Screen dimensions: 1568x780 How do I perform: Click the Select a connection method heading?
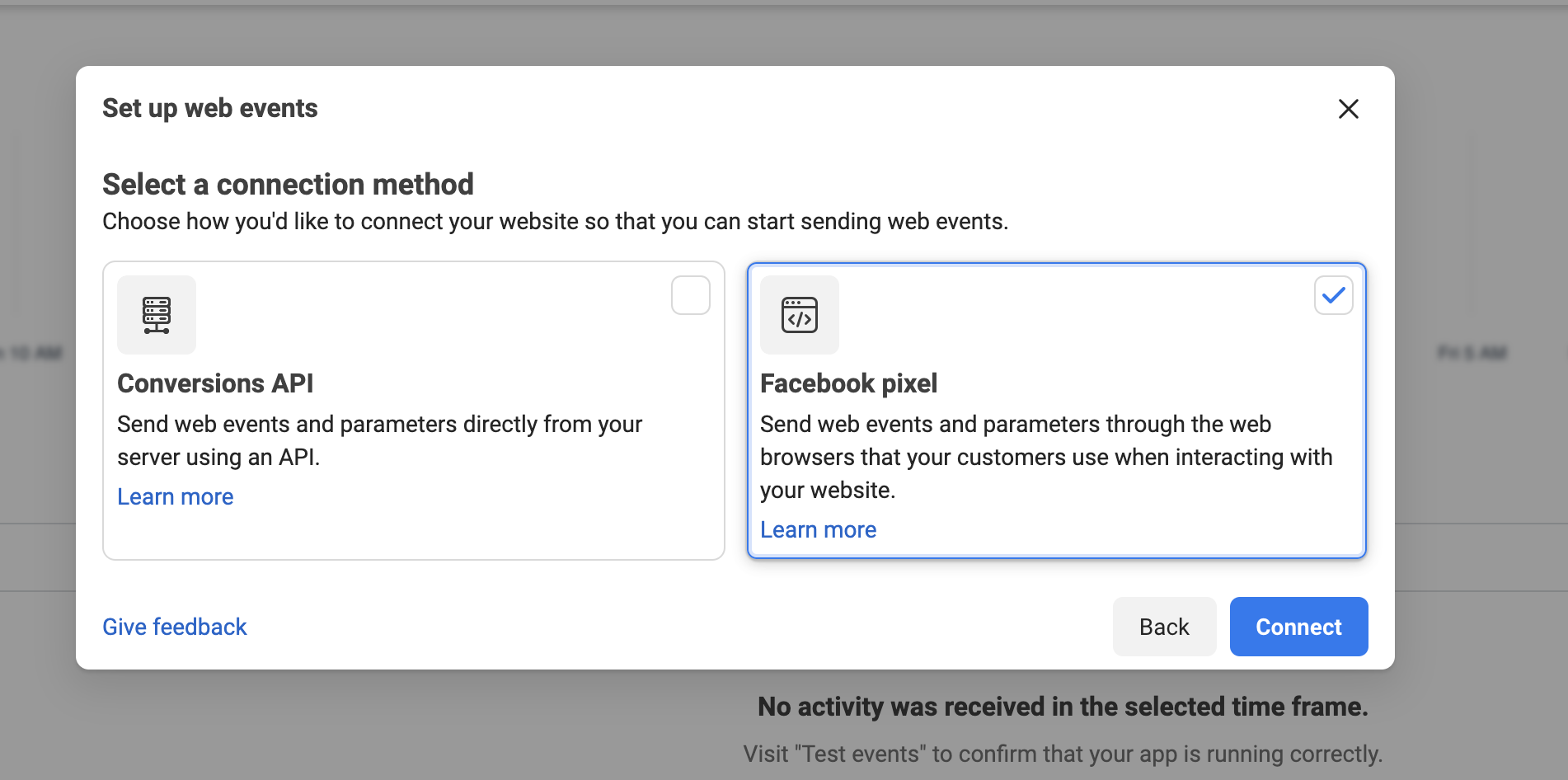pyautogui.click(x=288, y=184)
